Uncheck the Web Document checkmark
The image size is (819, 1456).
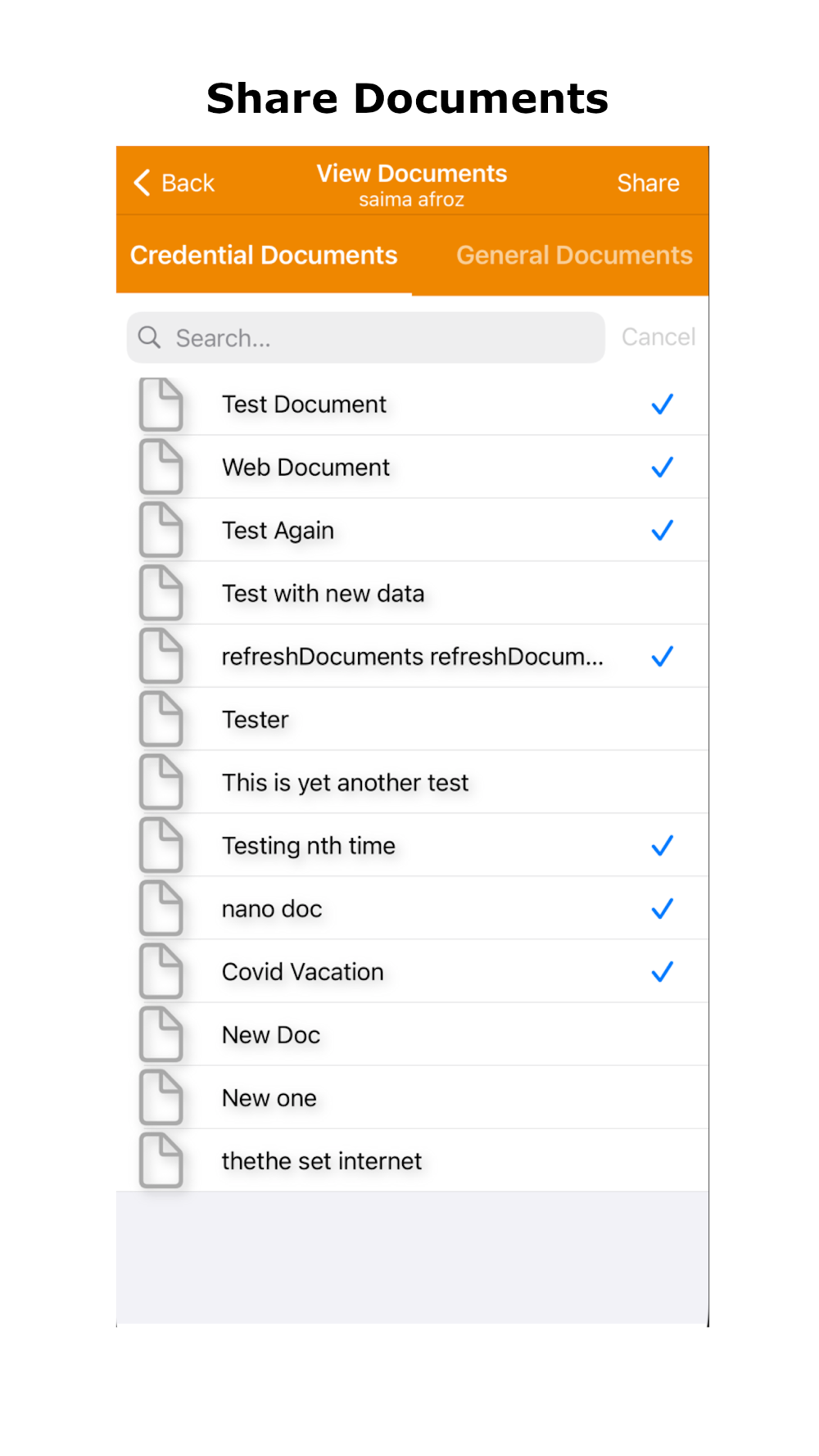pyautogui.click(x=662, y=467)
